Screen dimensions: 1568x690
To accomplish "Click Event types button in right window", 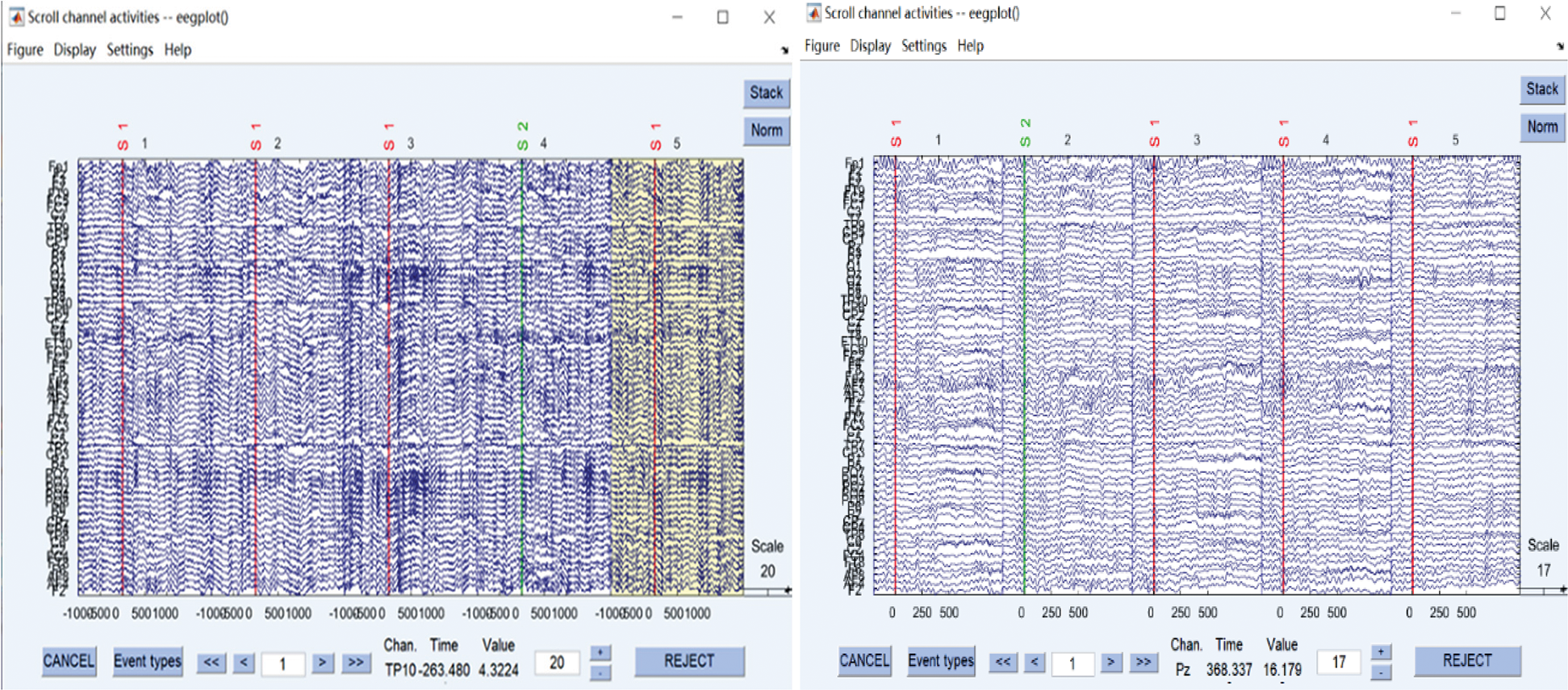I will click(940, 661).
